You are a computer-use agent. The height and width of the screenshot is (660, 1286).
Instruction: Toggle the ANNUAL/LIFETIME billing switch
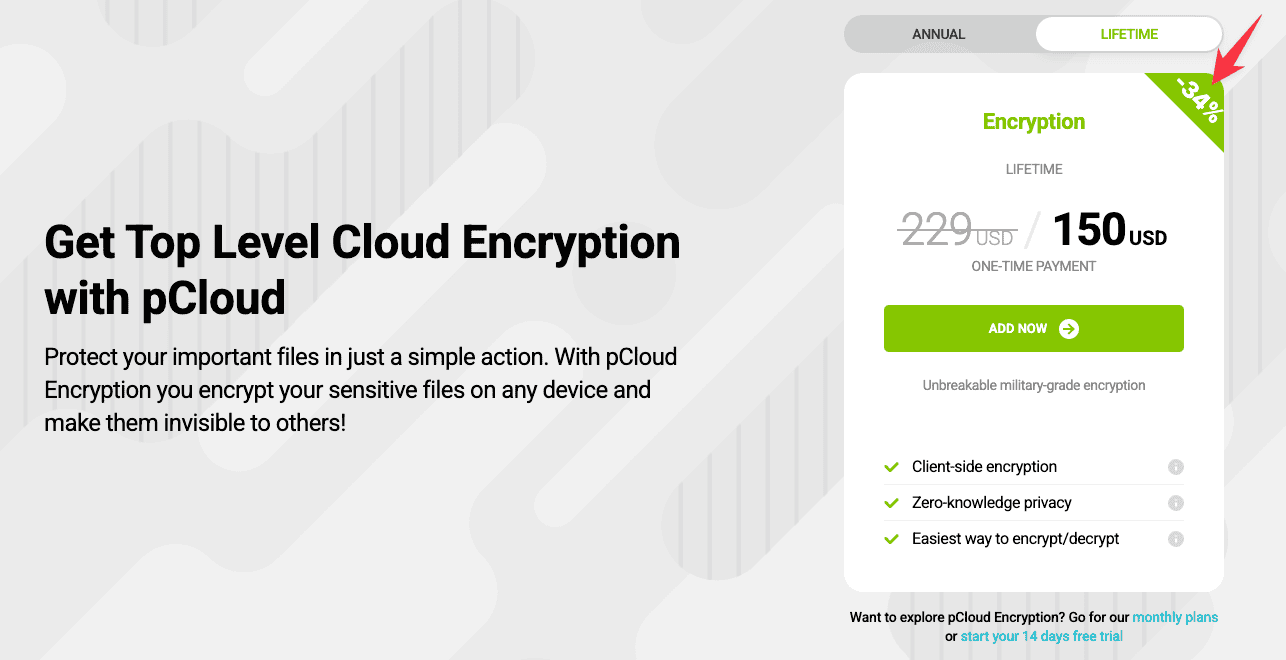pos(1034,33)
